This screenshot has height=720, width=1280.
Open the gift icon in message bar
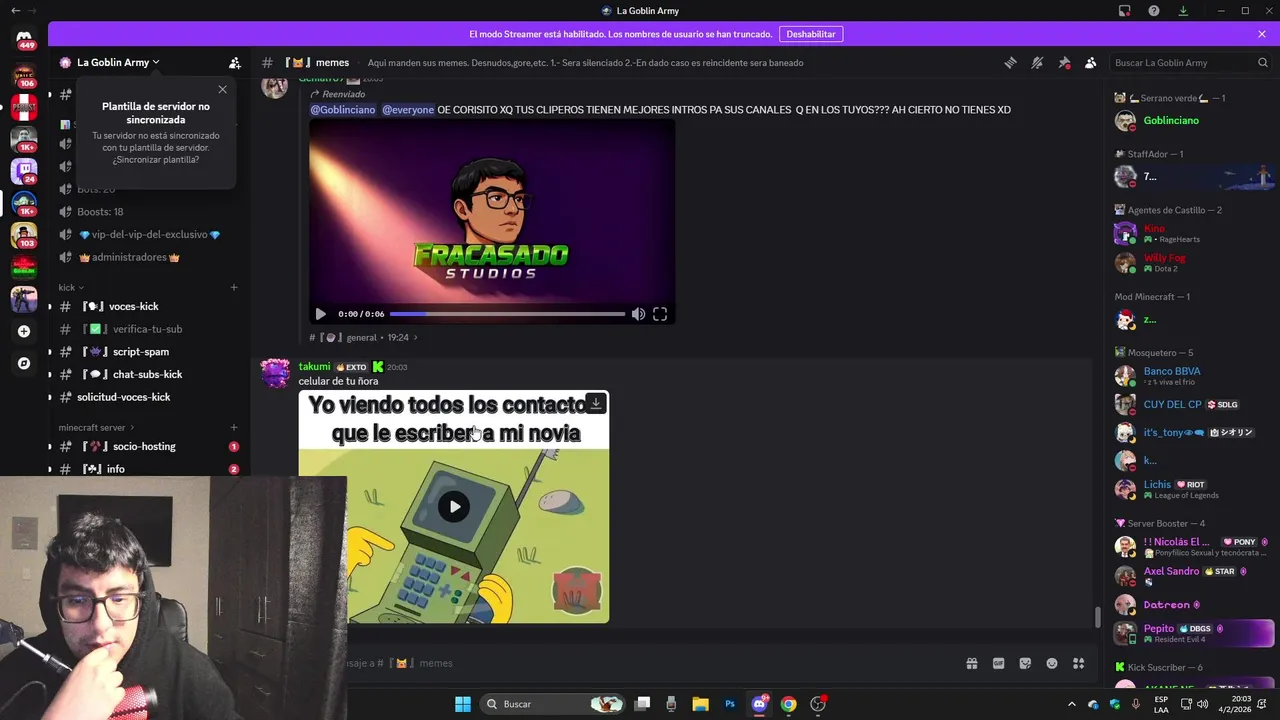971,663
